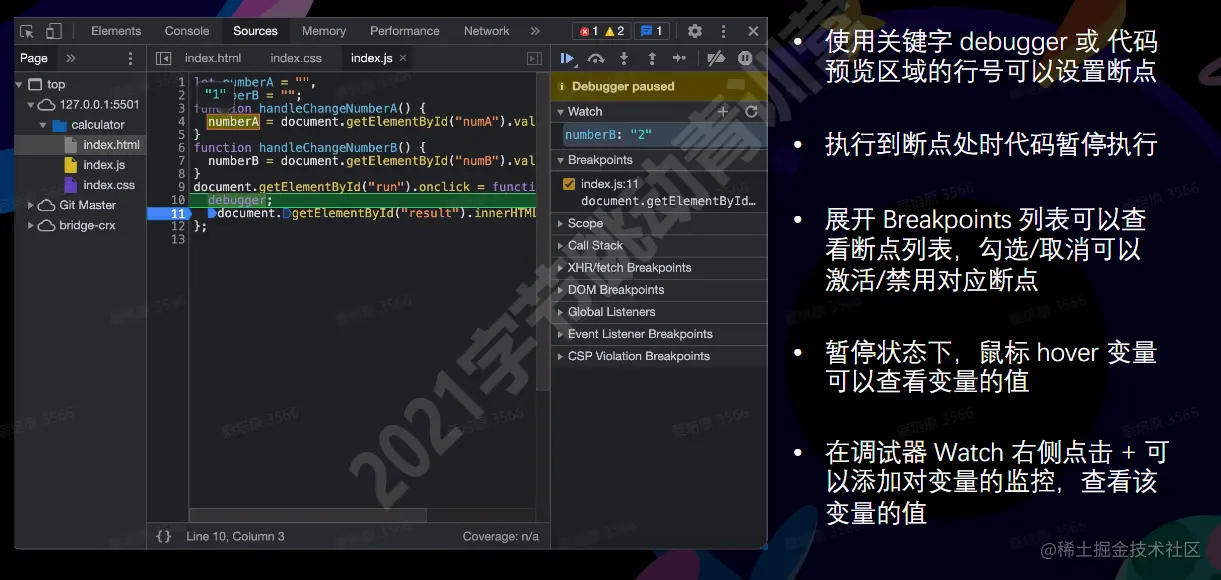1221x580 pixels.
Task: Show more DevTools tabs chevron
Action: 535,31
